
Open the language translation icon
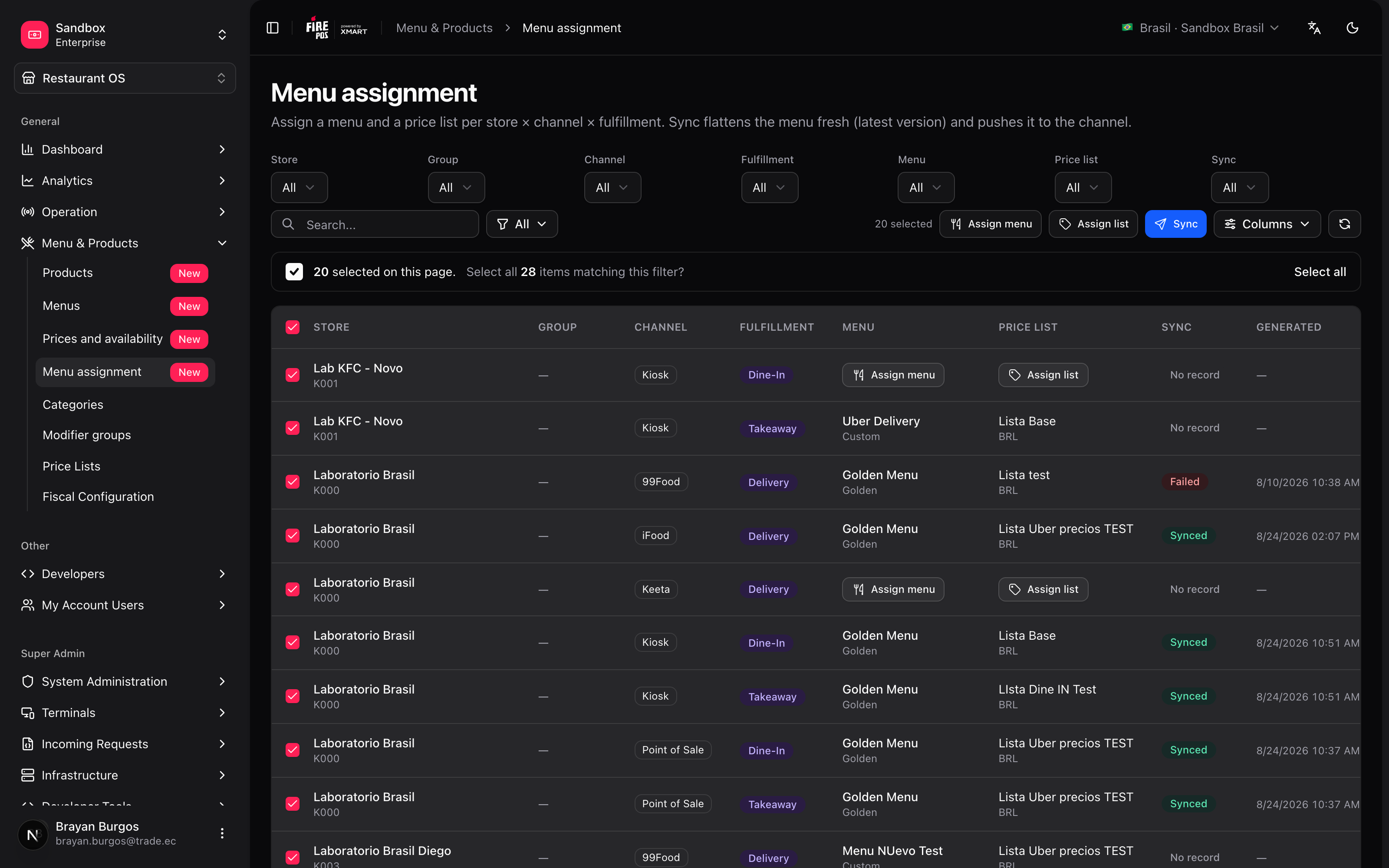tap(1314, 27)
